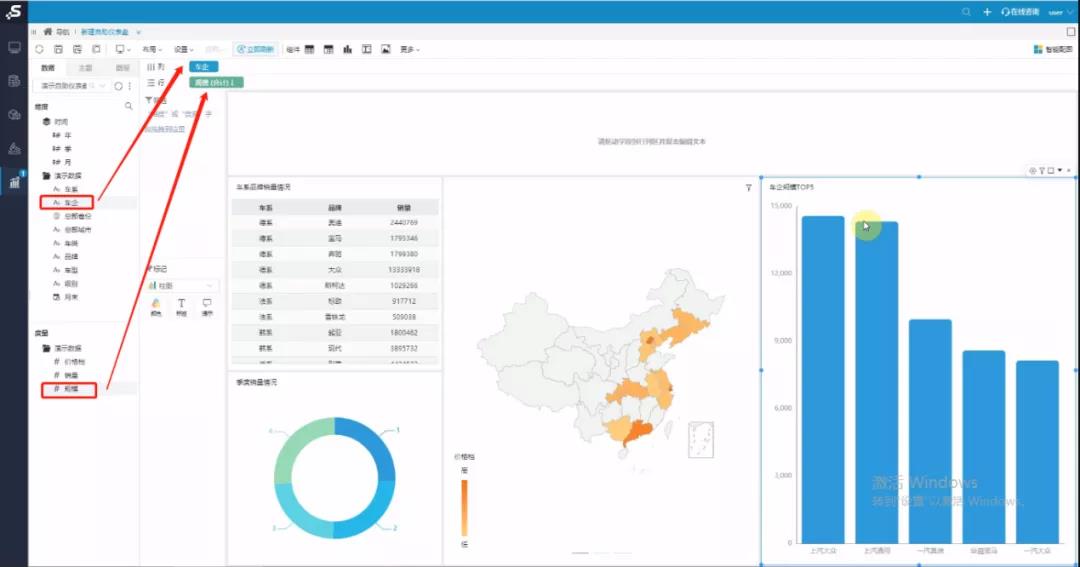The height and width of the screenshot is (567, 1080).
Task: Select the 车企 dimension field
Action: [71, 203]
